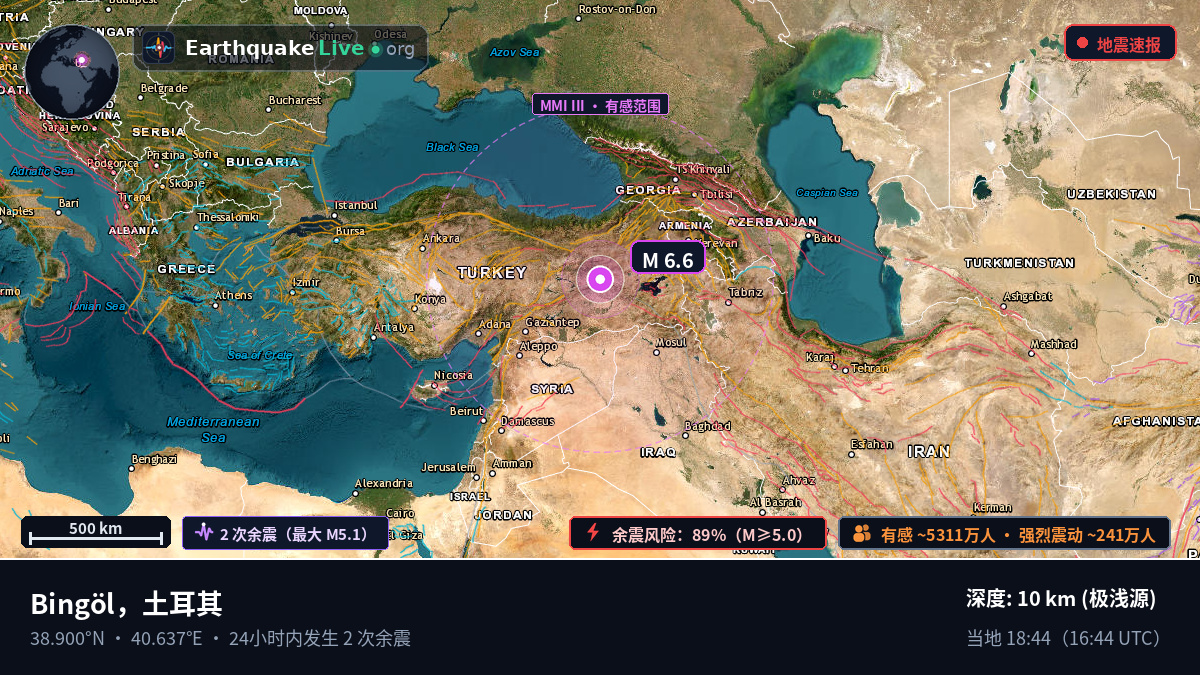Click the Bingöl，土耳其 location heading
1200x675 pixels.
click(x=126, y=604)
